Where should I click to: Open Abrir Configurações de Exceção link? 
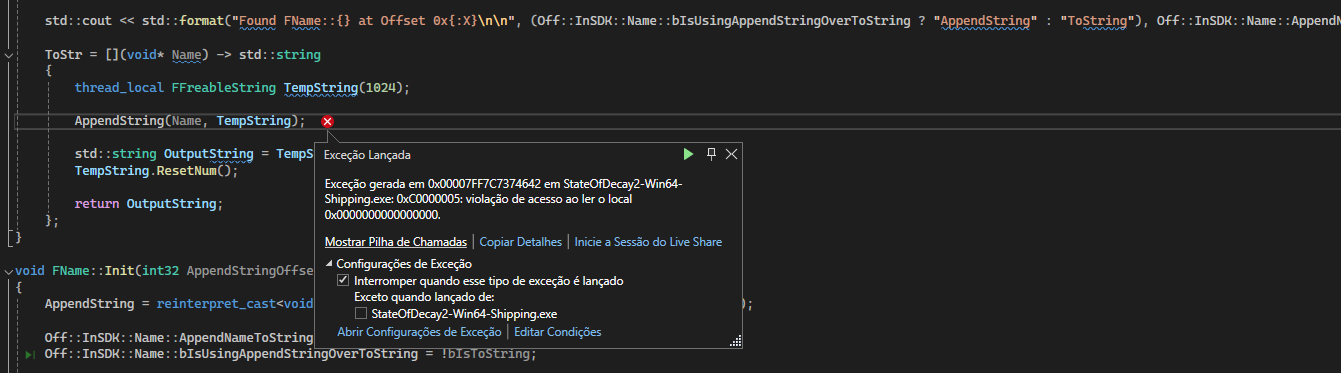[419, 332]
